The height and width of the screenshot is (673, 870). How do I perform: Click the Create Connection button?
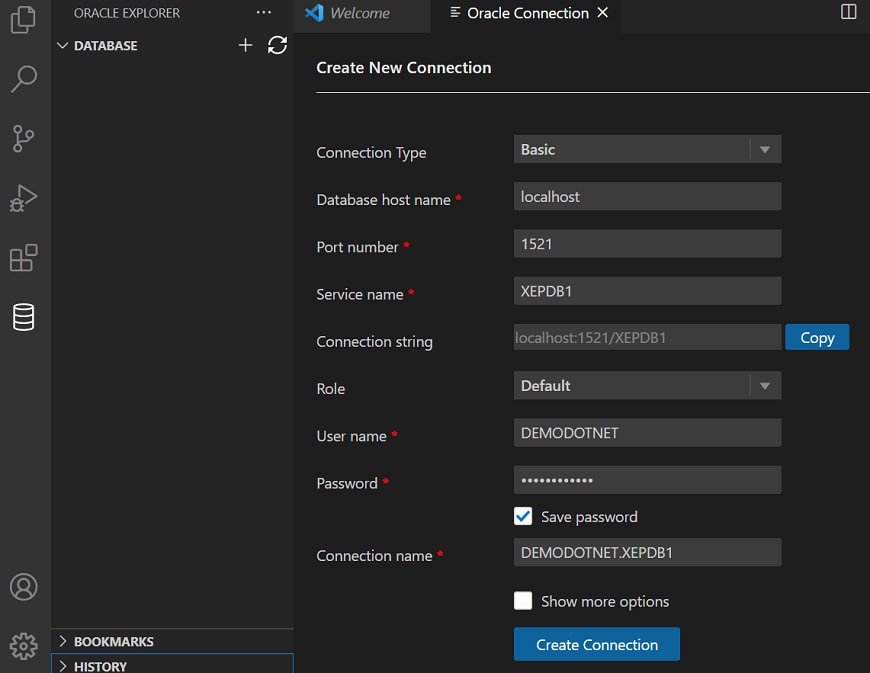[x=597, y=645]
